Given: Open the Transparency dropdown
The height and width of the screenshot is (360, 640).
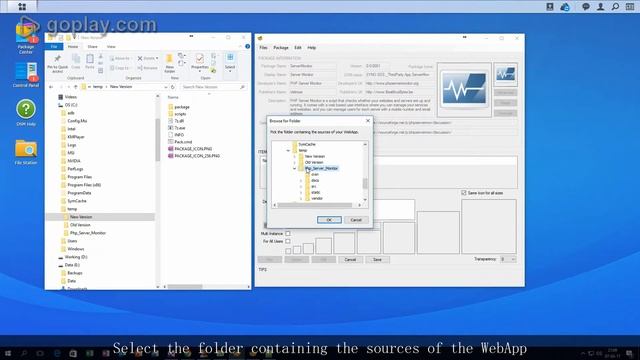Looking at the screenshot, I should [508, 259].
